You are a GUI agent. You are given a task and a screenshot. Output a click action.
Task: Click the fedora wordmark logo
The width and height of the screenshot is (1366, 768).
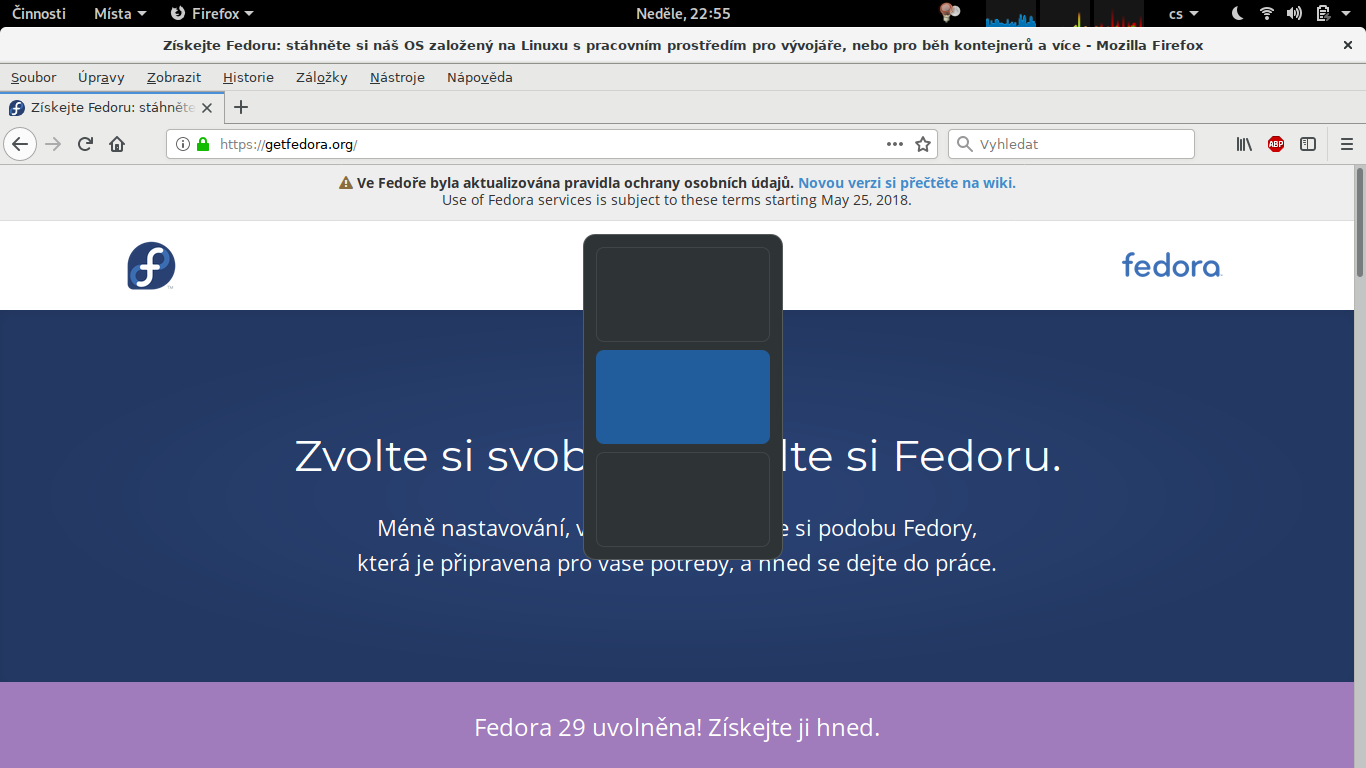pos(1171,265)
